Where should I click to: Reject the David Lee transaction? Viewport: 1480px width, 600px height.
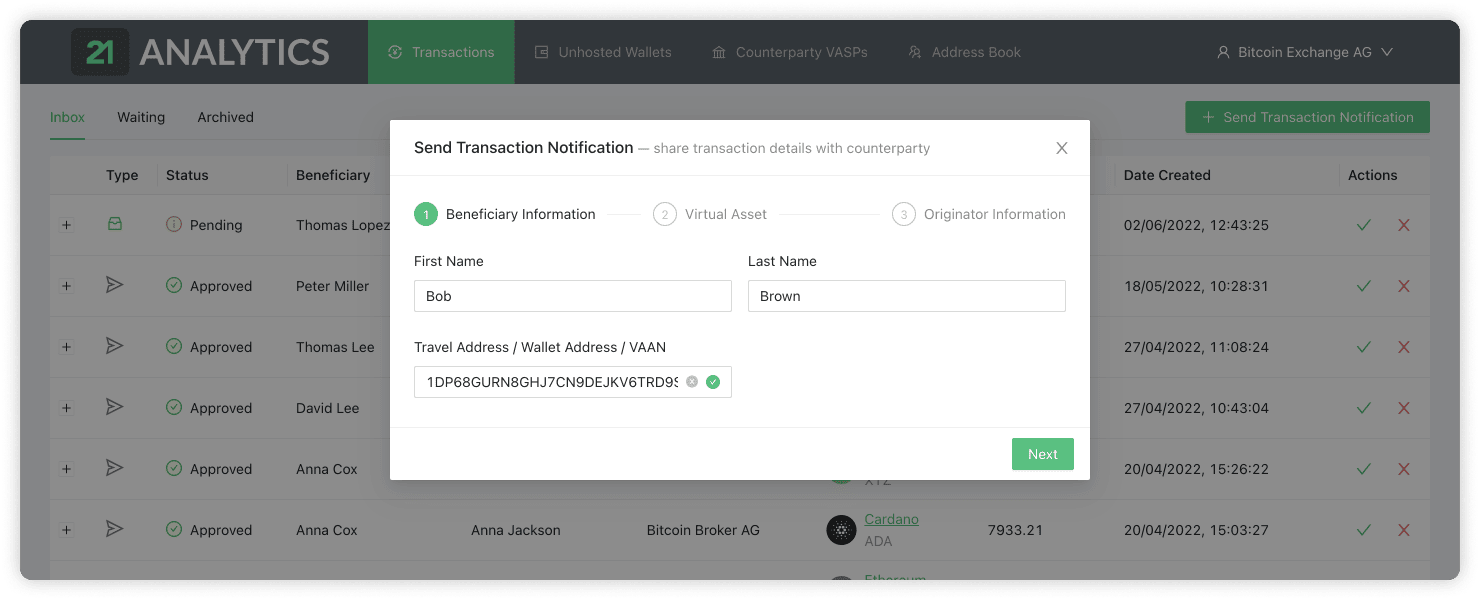tap(1403, 408)
